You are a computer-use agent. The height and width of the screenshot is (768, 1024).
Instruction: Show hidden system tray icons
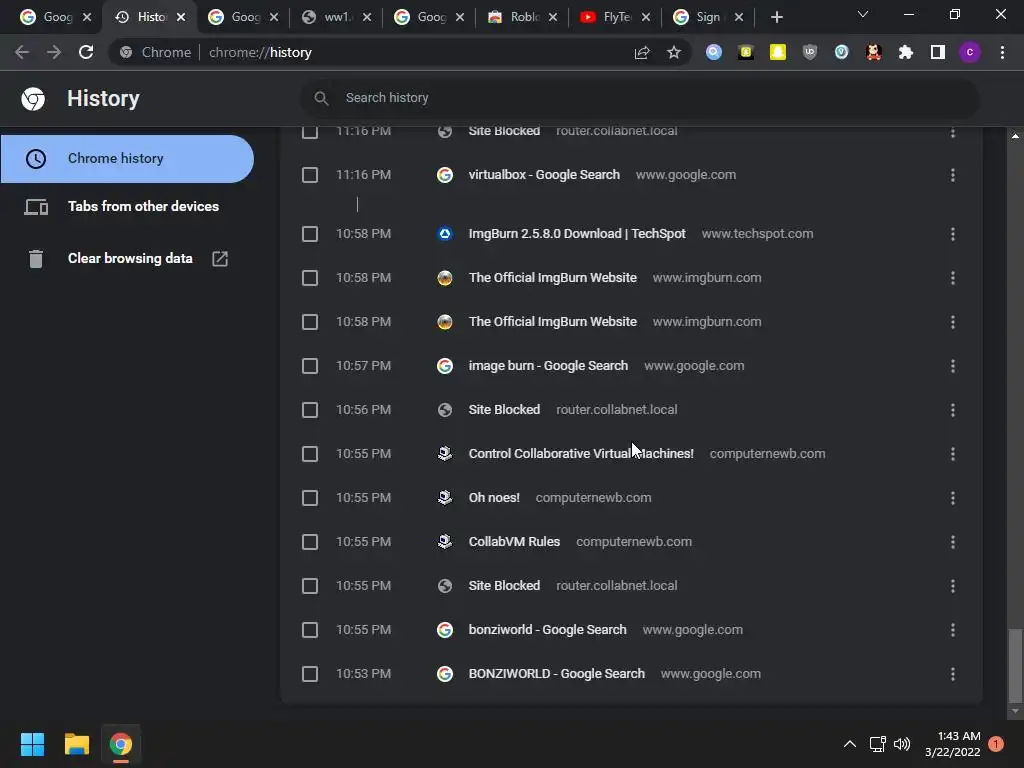[x=850, y=744]
